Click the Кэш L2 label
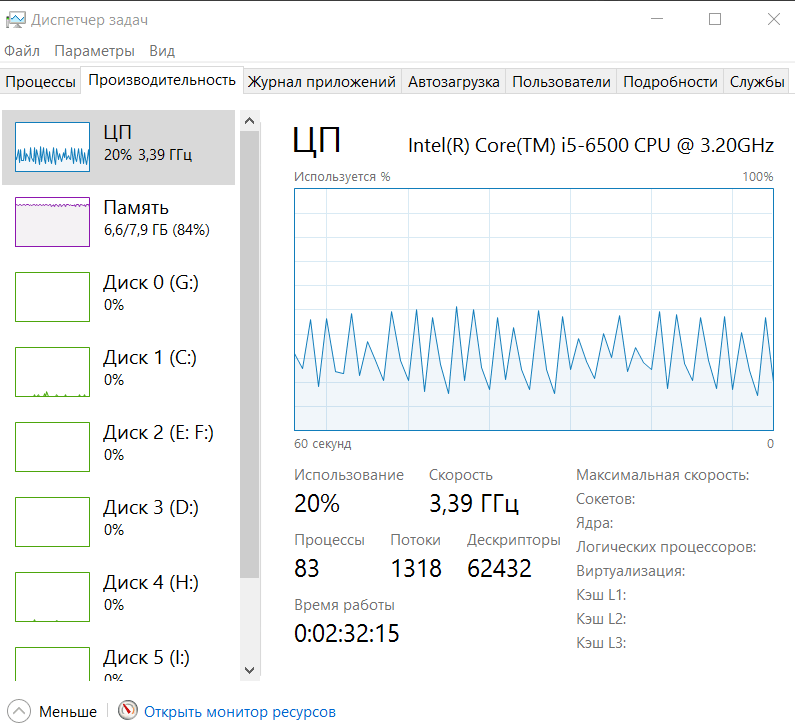 click(x=601, y=619)
